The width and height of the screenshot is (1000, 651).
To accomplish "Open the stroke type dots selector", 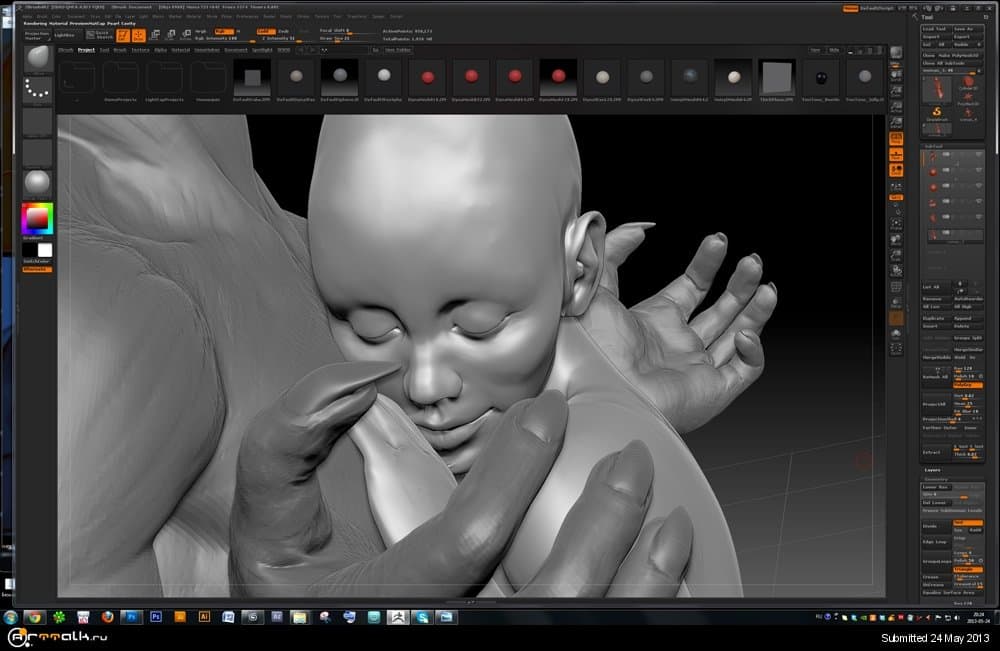I will [x=37, y=90].
